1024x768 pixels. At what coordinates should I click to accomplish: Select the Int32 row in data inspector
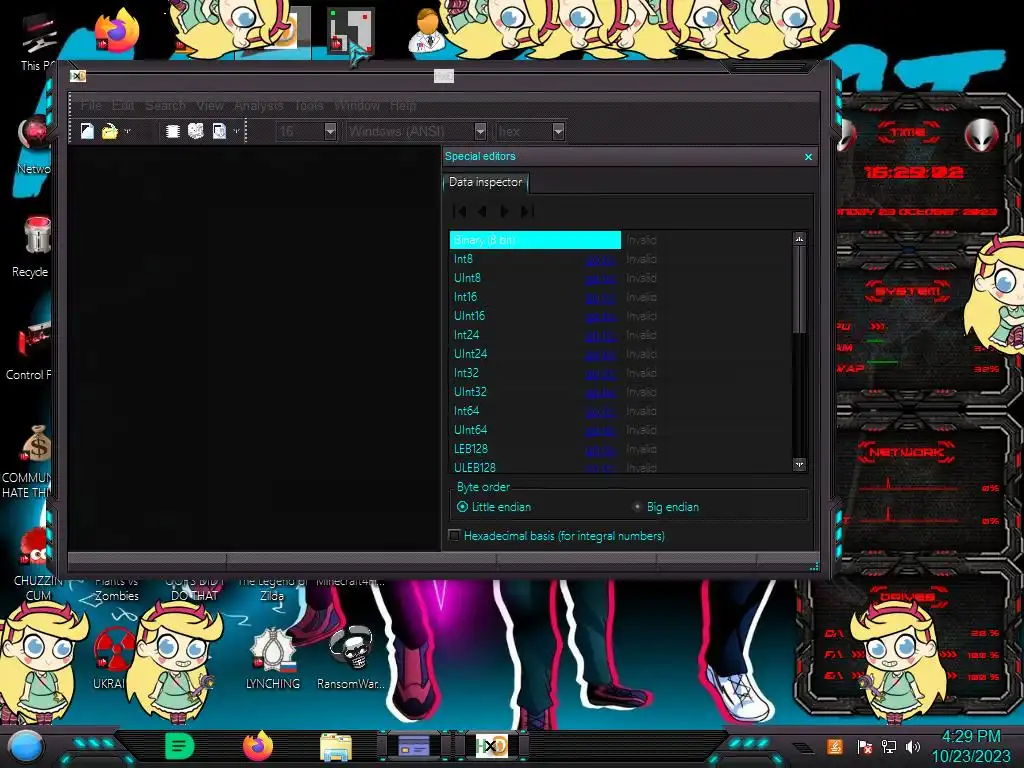click(x=620, y=373)
